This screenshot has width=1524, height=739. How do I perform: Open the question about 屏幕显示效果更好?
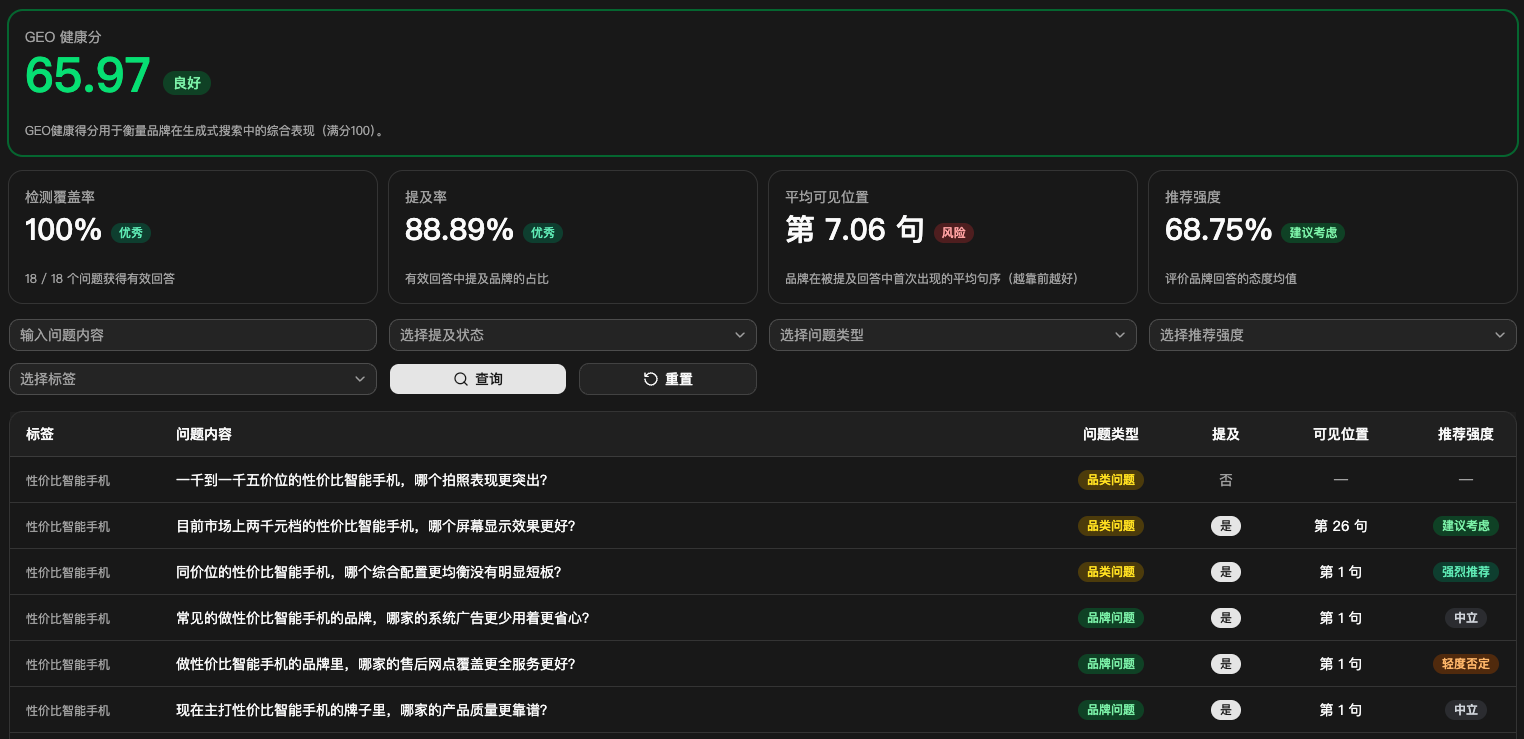(x=376, y=526)
